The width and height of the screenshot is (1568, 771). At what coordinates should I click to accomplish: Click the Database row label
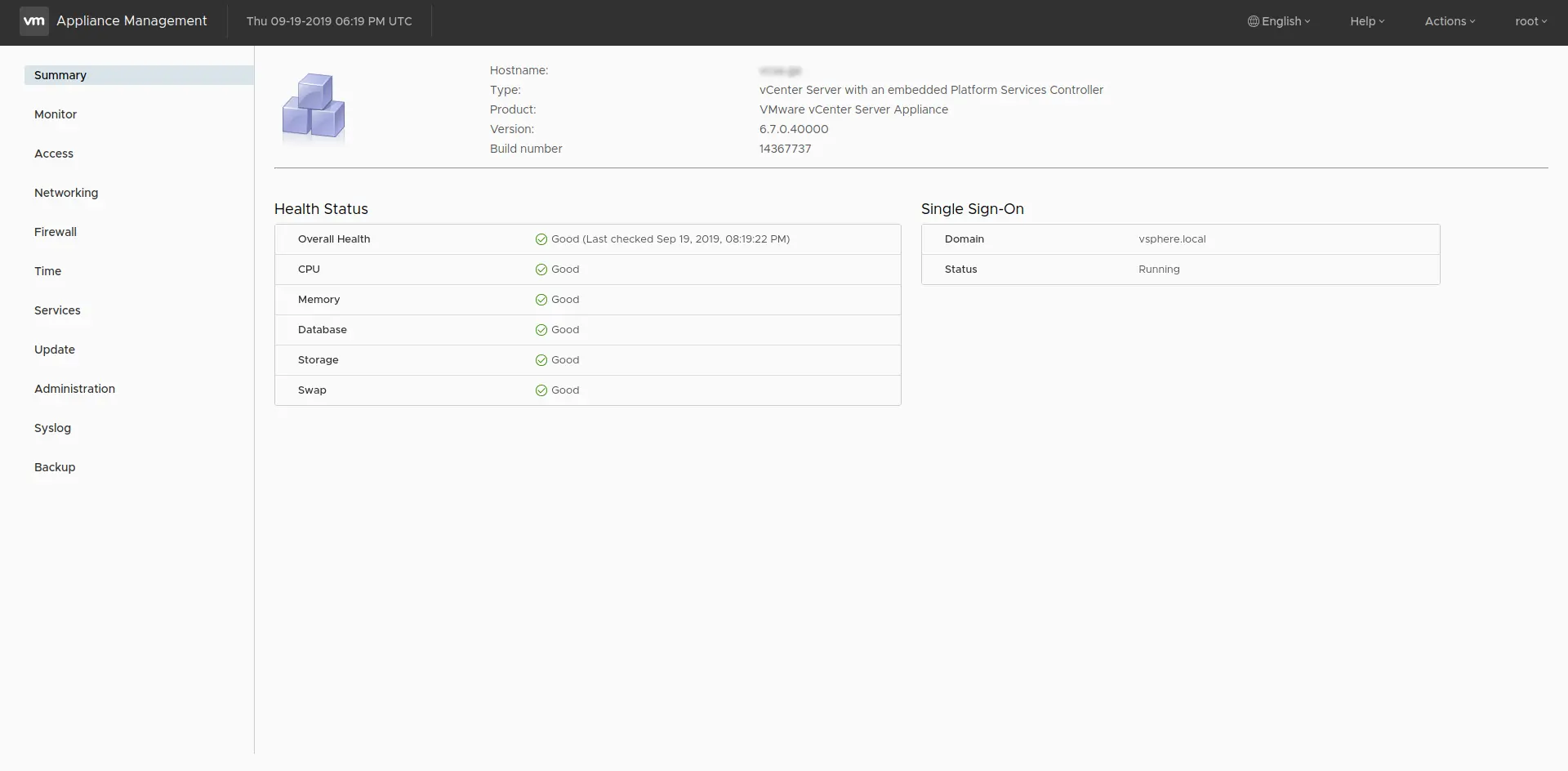[x=322, y=330]
